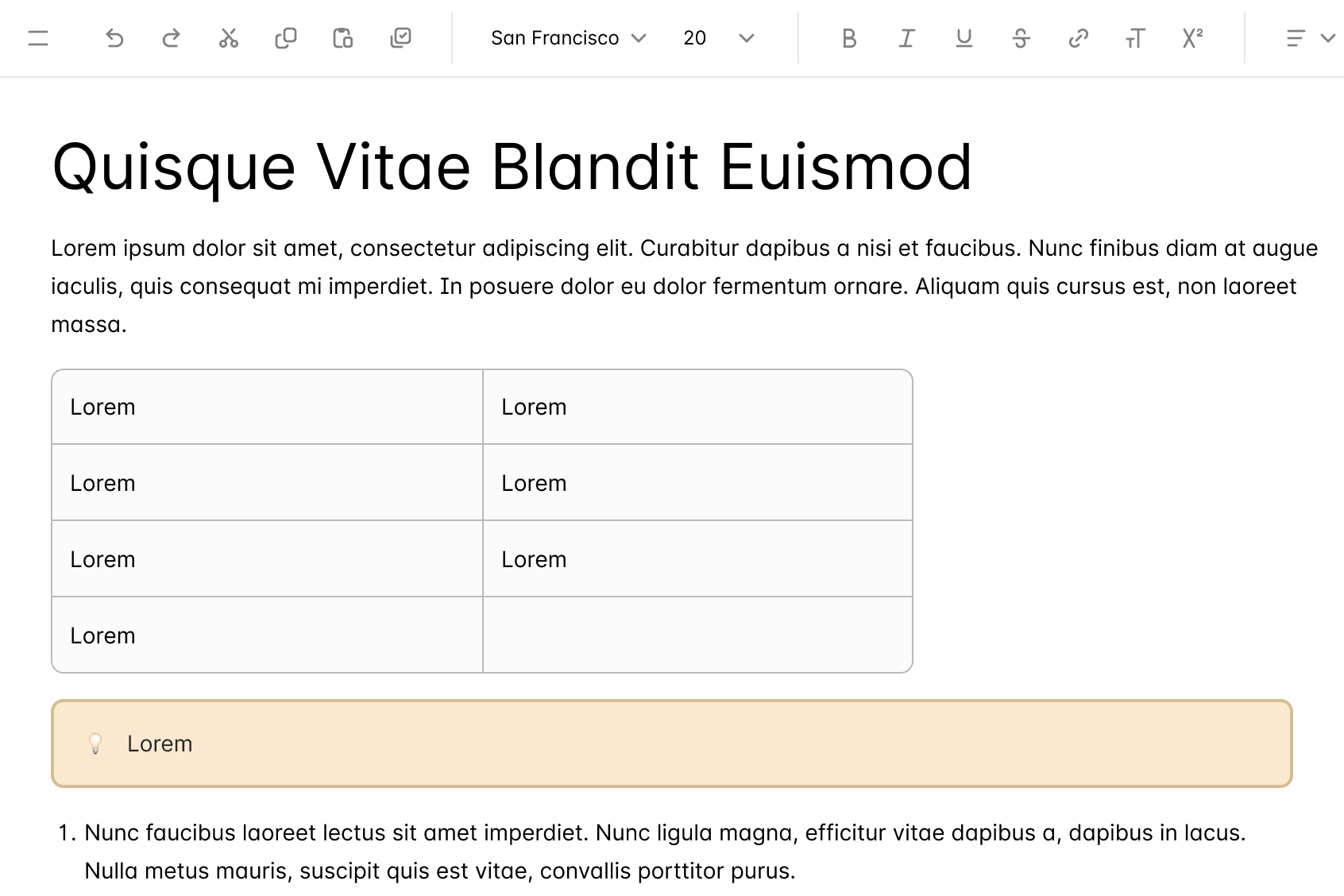1344x896 pixels.
Task: Toggle superscript formatting
Action: 1192,38
